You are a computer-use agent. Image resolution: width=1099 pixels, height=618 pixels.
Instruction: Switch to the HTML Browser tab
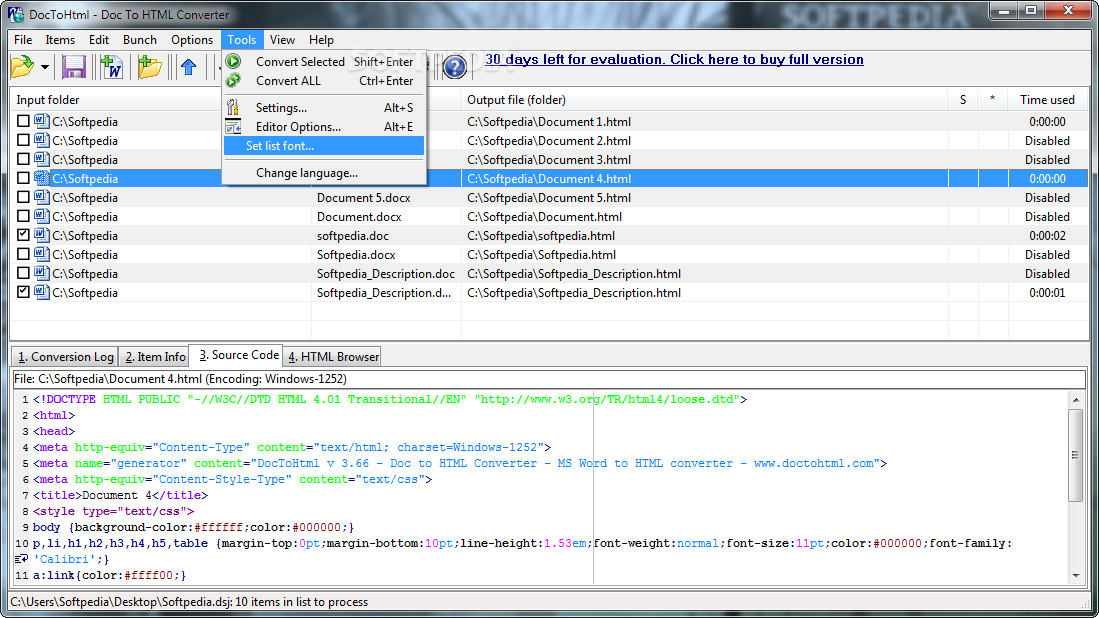(334, 357)
